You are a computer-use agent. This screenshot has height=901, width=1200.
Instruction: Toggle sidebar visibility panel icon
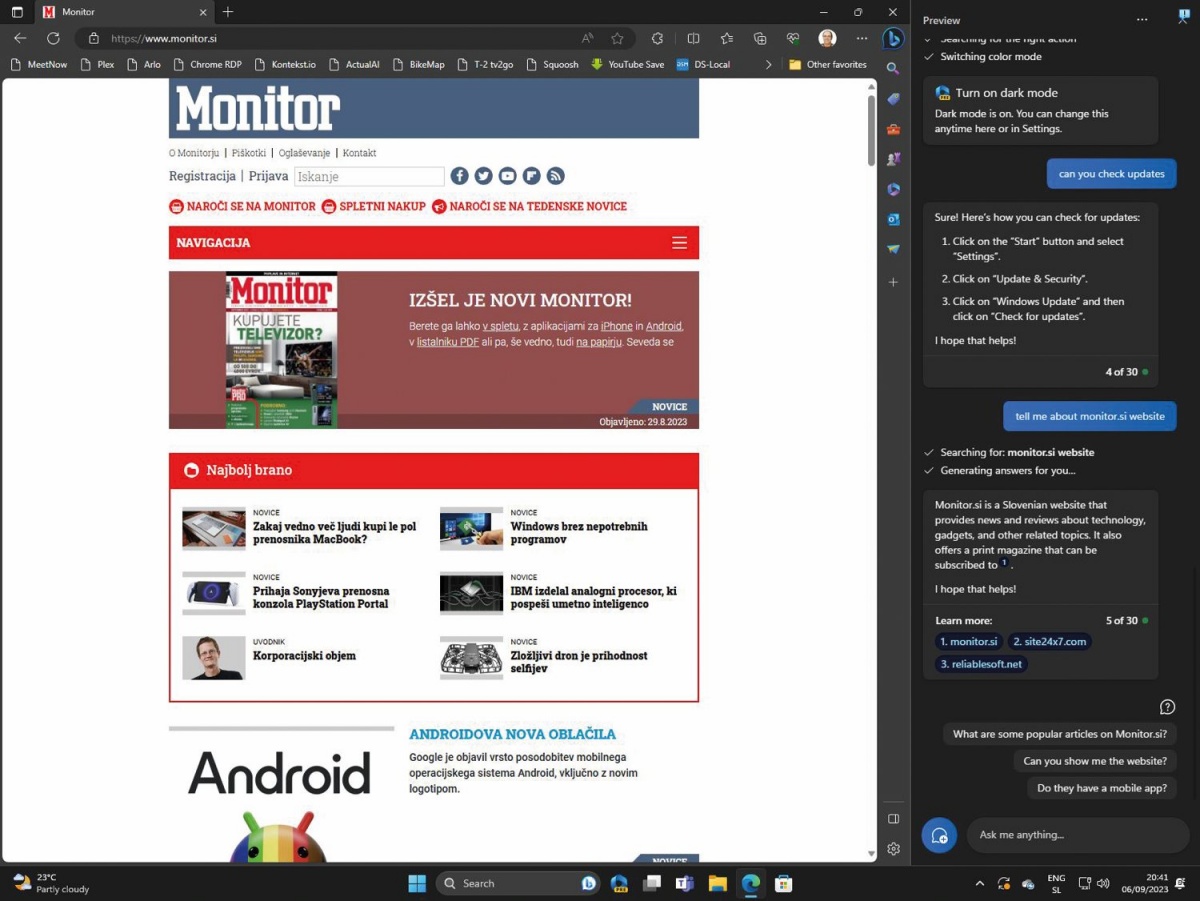pos(893,819)
